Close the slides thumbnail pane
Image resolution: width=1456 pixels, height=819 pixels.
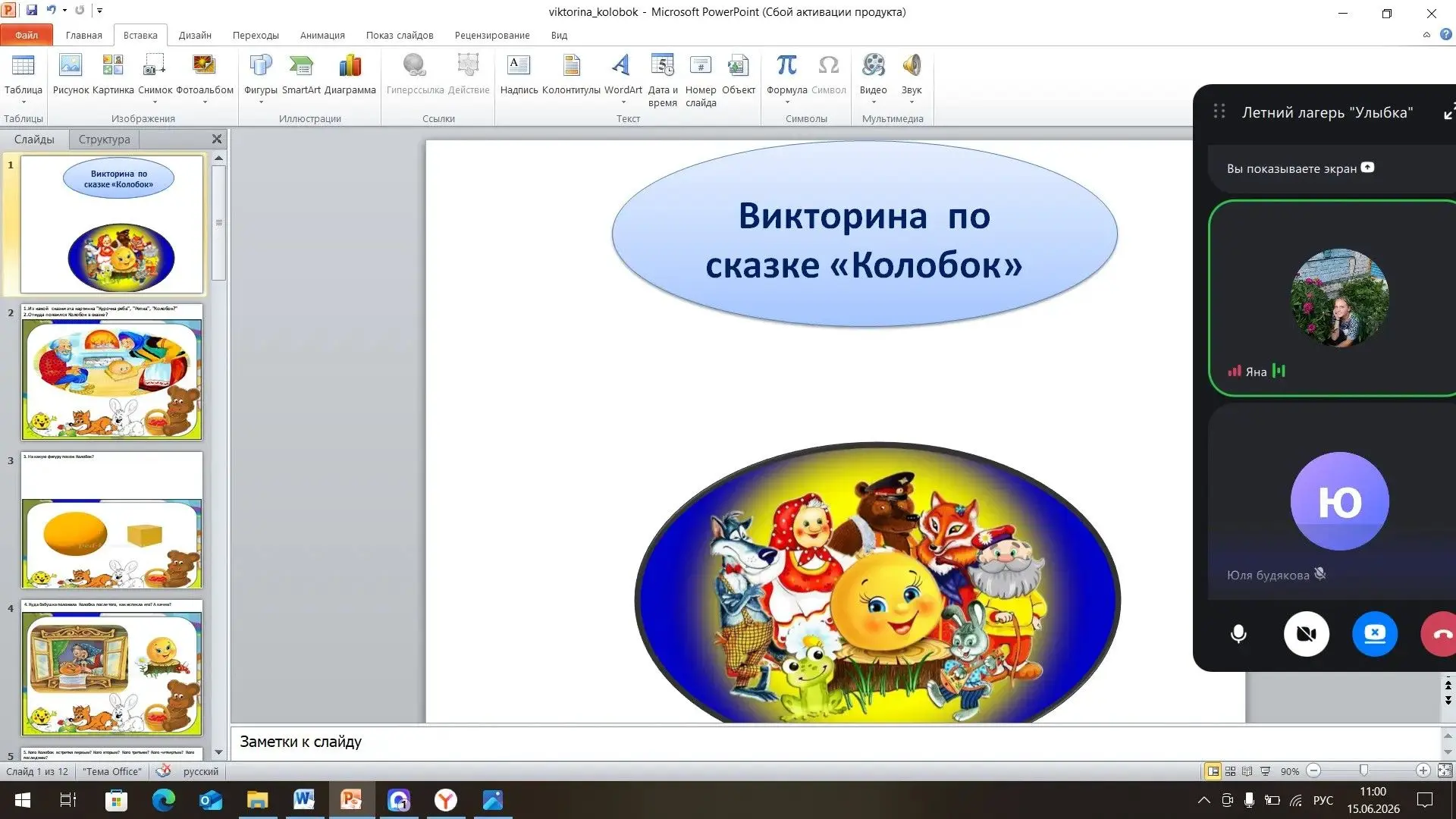tap(217, 139)
